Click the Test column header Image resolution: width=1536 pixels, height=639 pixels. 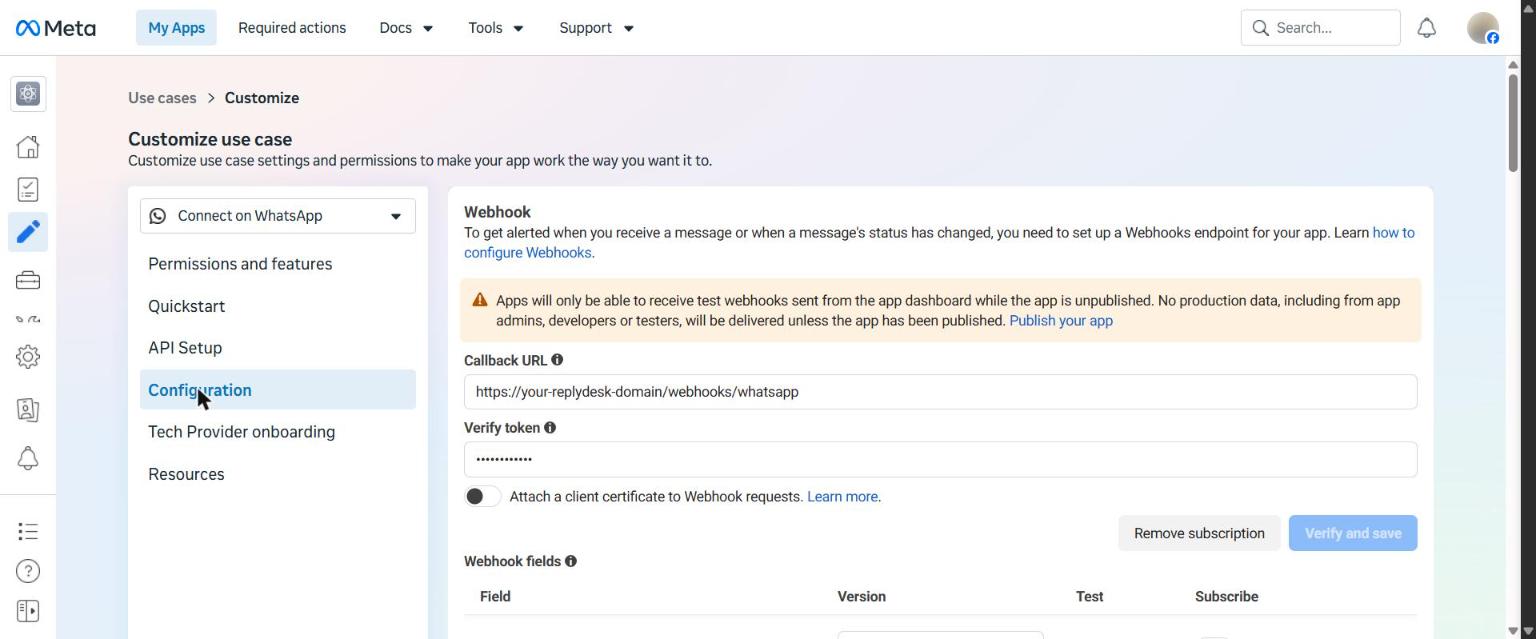1089,597
